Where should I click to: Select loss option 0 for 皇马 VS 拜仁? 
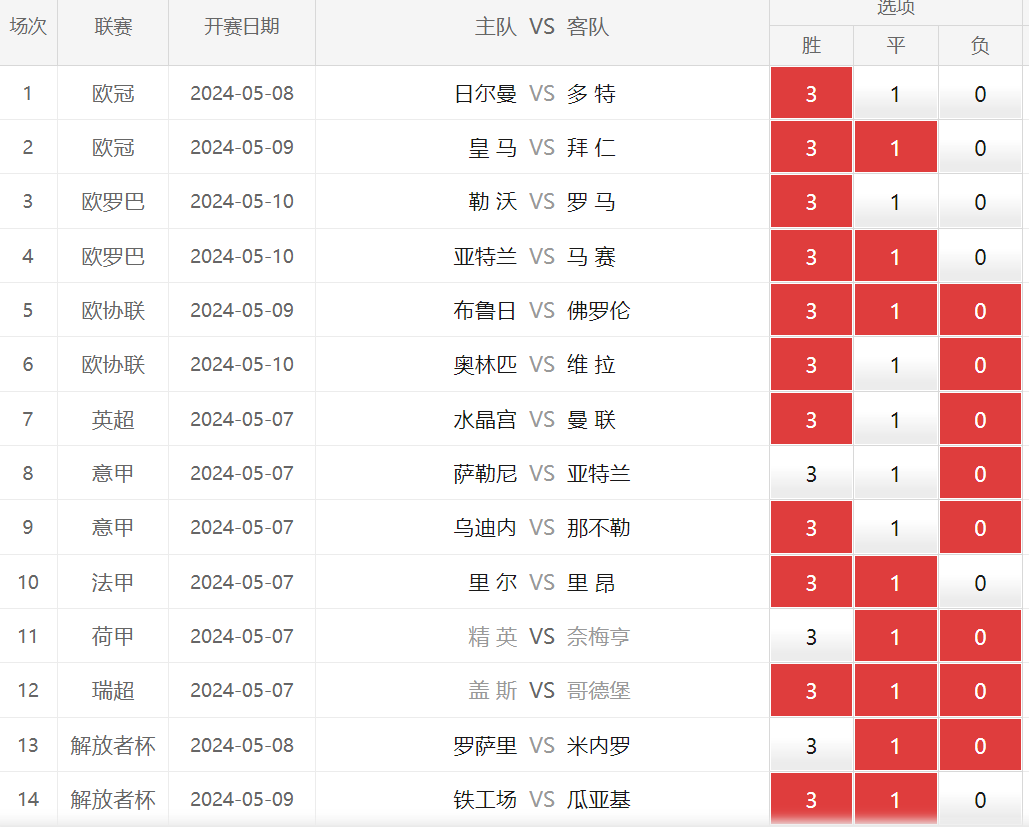pyautogui.click(x=980, y=147)
